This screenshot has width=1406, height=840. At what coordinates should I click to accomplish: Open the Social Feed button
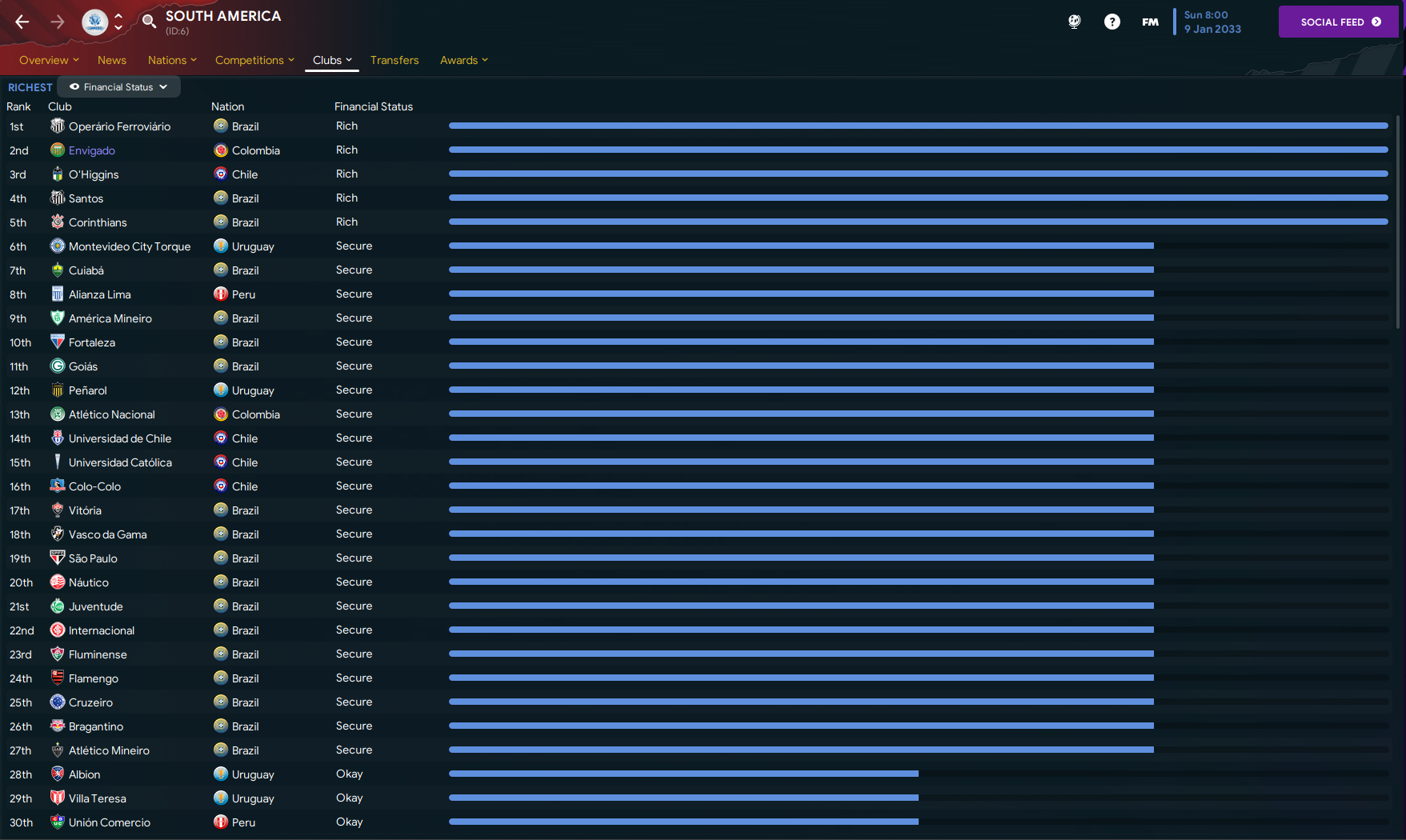coord(1338,22)
